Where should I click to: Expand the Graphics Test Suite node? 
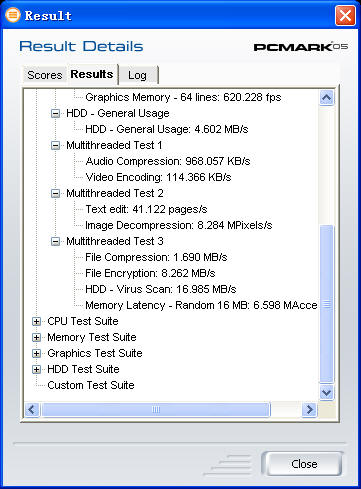pos(36,353)
